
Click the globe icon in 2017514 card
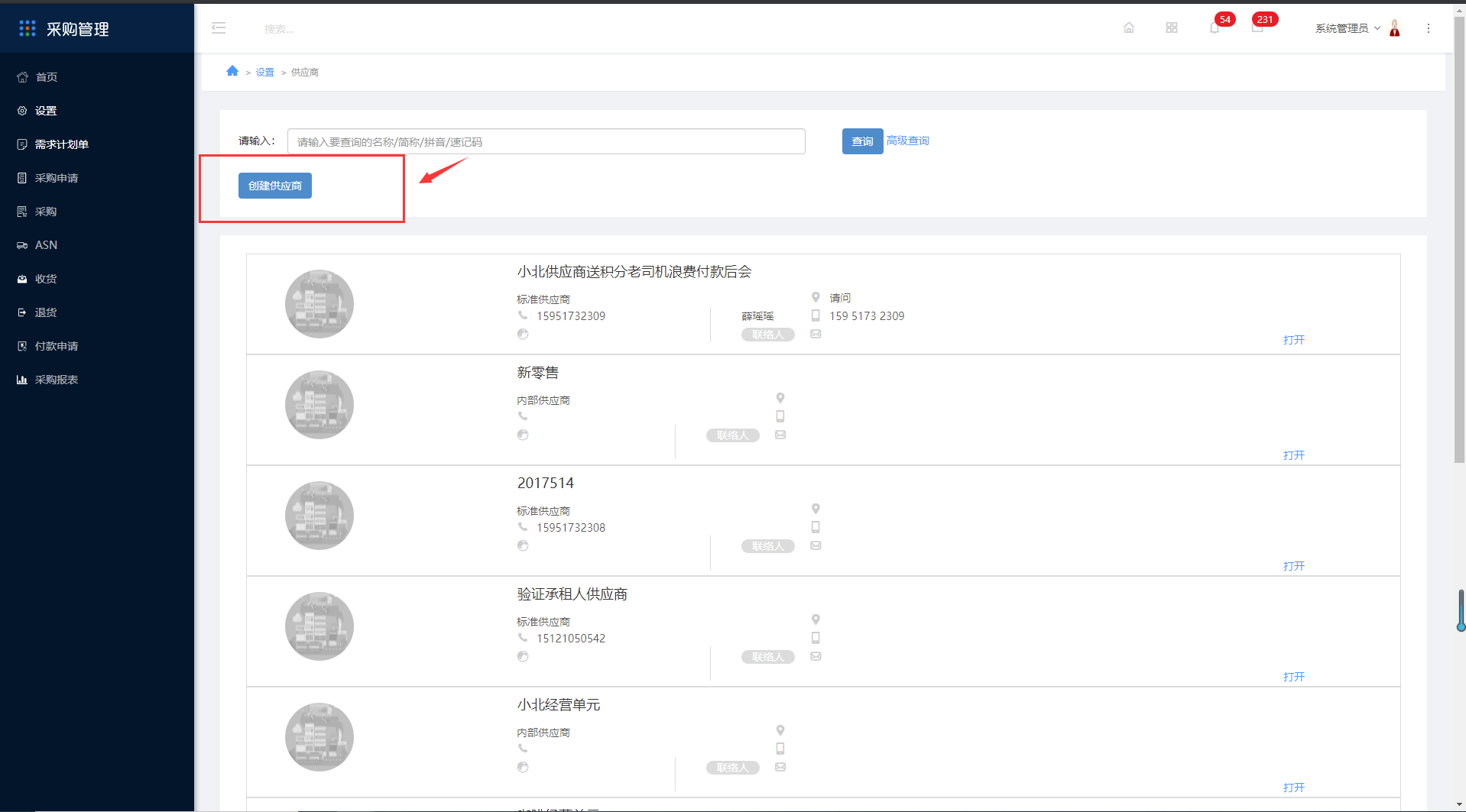tap(523, 545)
